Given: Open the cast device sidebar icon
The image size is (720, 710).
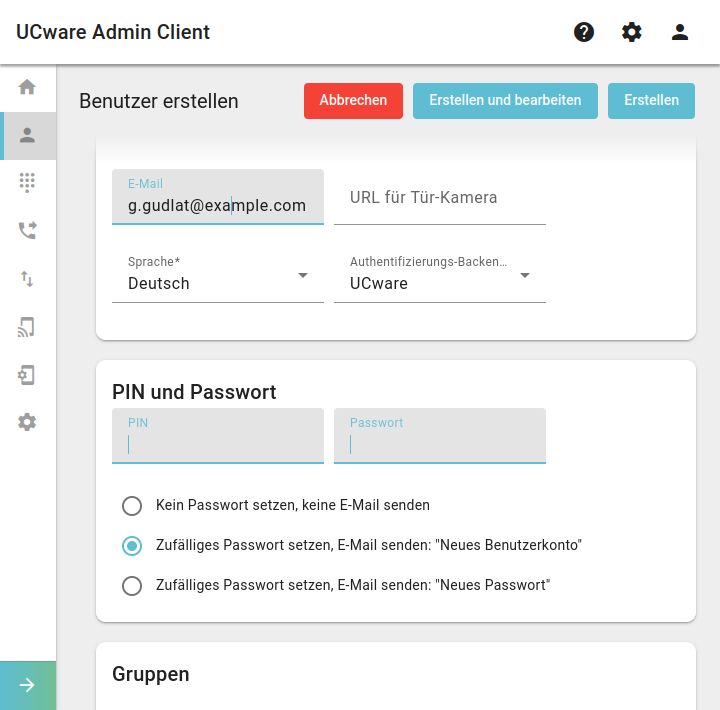Looking at the screenshot, I should (27, 327).
